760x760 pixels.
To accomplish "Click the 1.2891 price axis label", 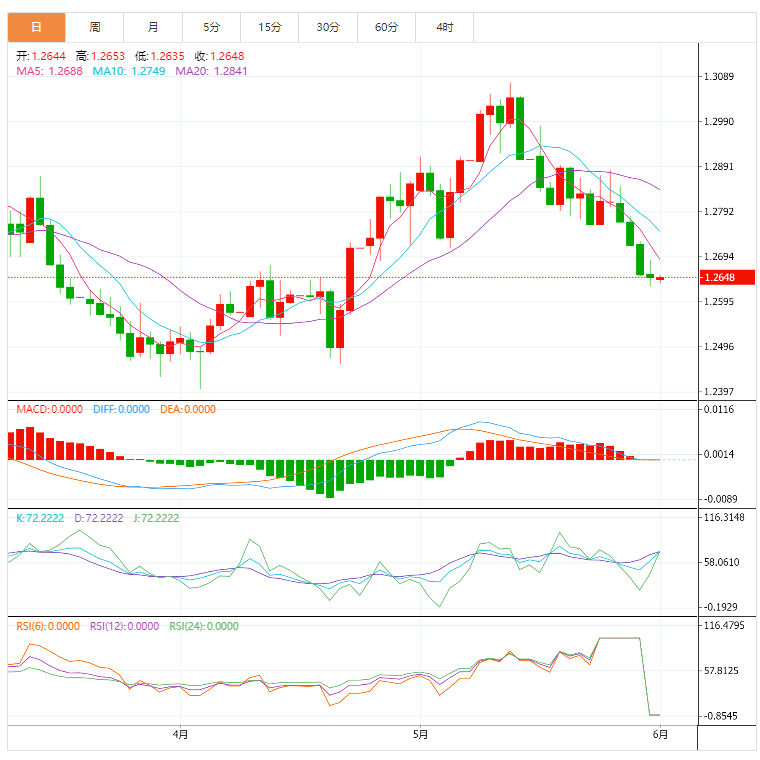I will click(x=719, y=167).
